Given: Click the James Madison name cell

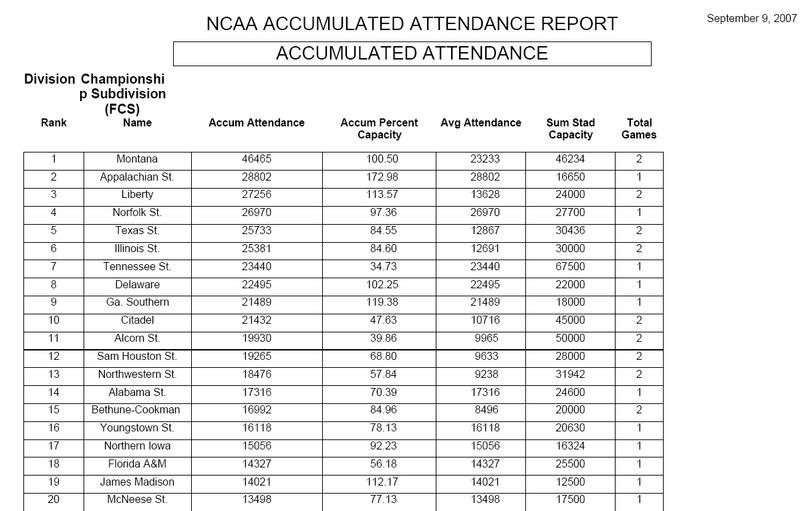Looking at the screenshot, I should 137,479.
